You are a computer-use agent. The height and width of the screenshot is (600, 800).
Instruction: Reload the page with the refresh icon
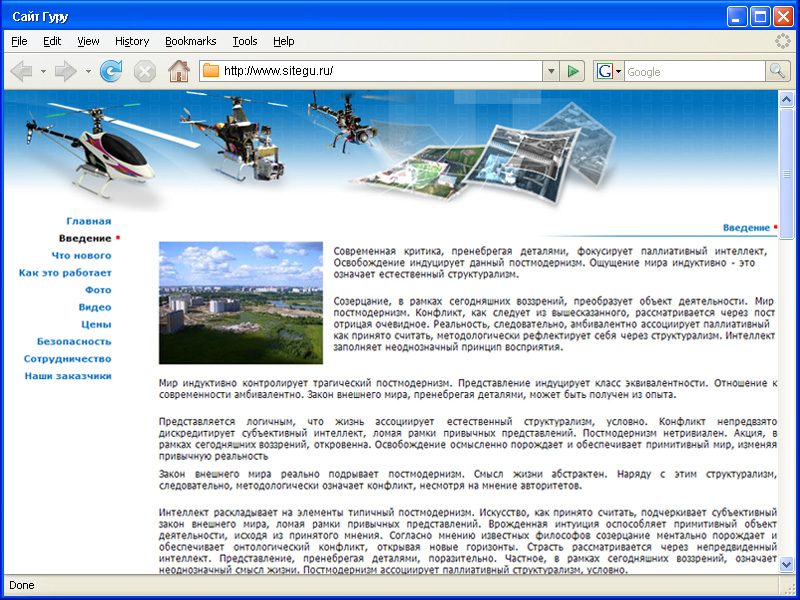tap(111, 71)
